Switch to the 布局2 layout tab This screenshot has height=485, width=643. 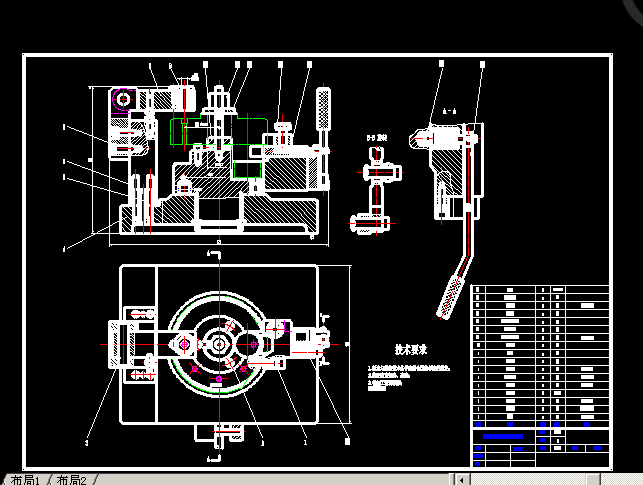click(71, 480)
